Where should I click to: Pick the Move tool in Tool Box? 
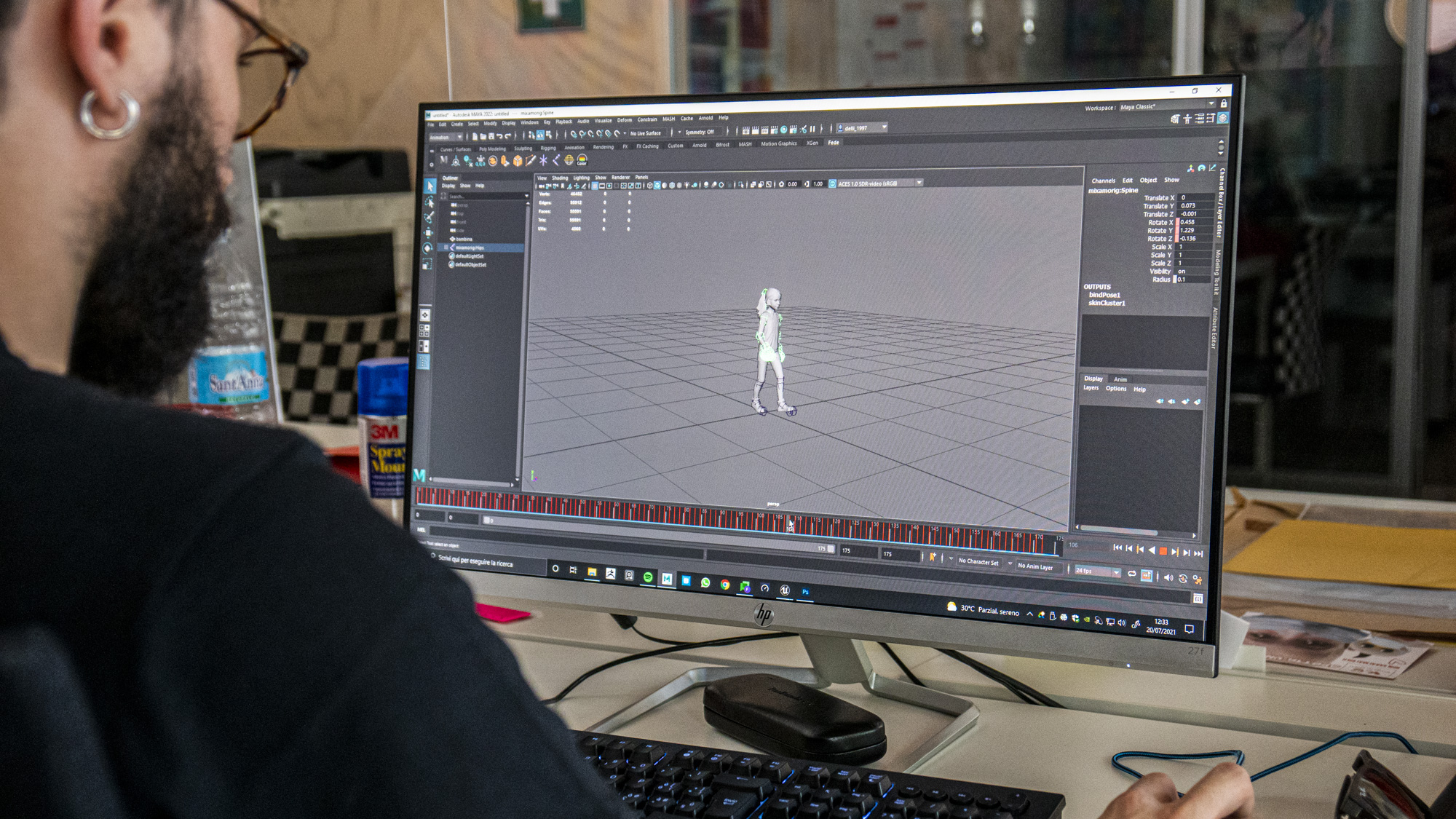[x=428, y=233]
